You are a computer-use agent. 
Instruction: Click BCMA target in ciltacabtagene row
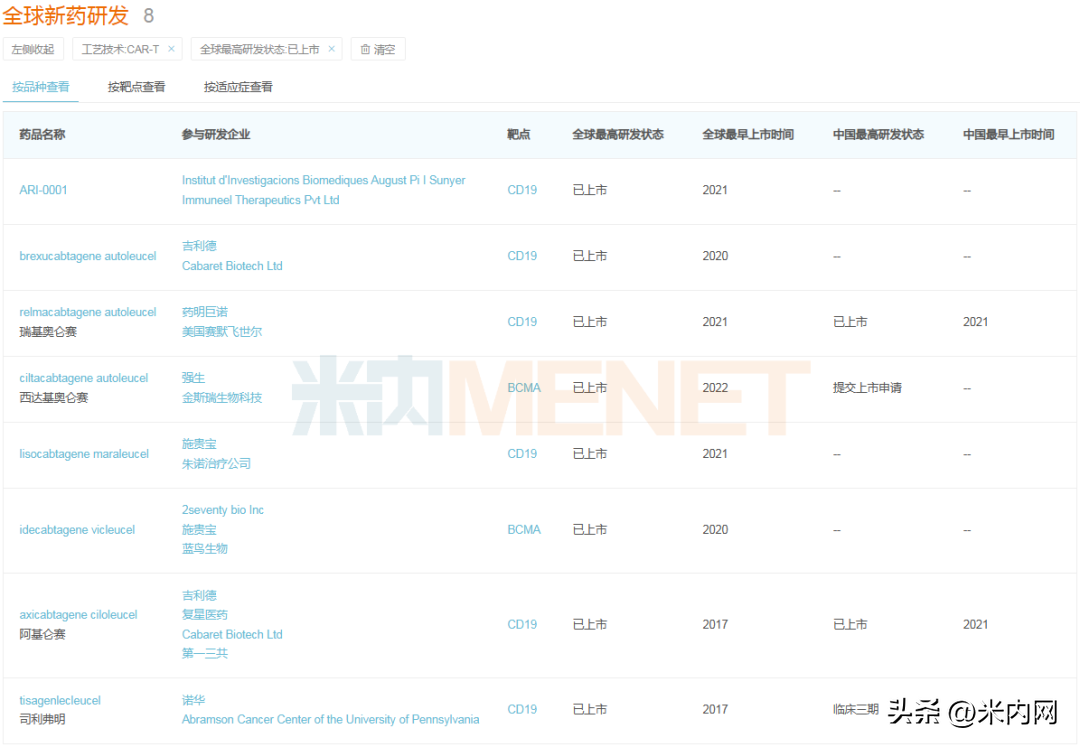[524, 388]
